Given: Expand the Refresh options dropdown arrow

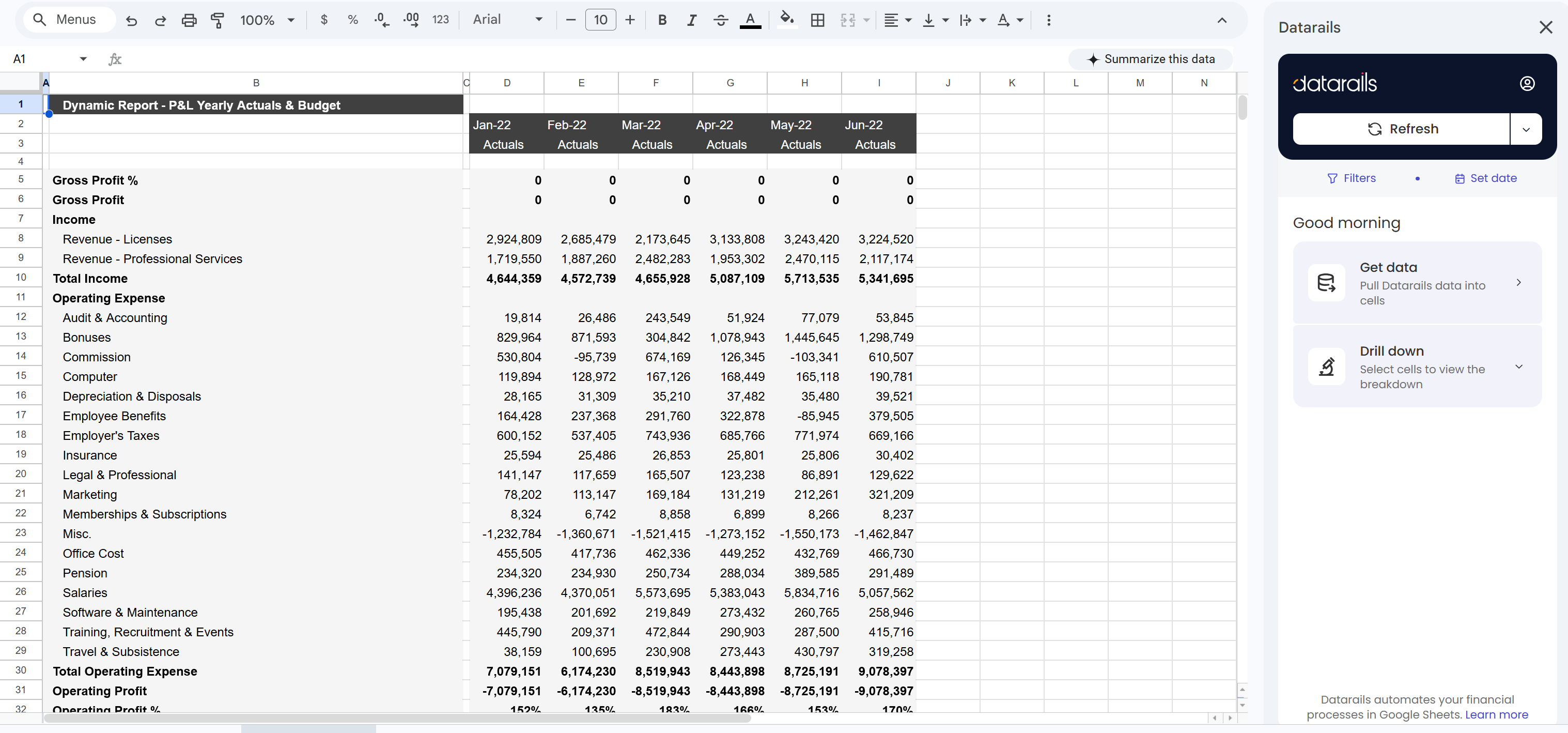Looking at the screenshot, I should (1526, 129).
